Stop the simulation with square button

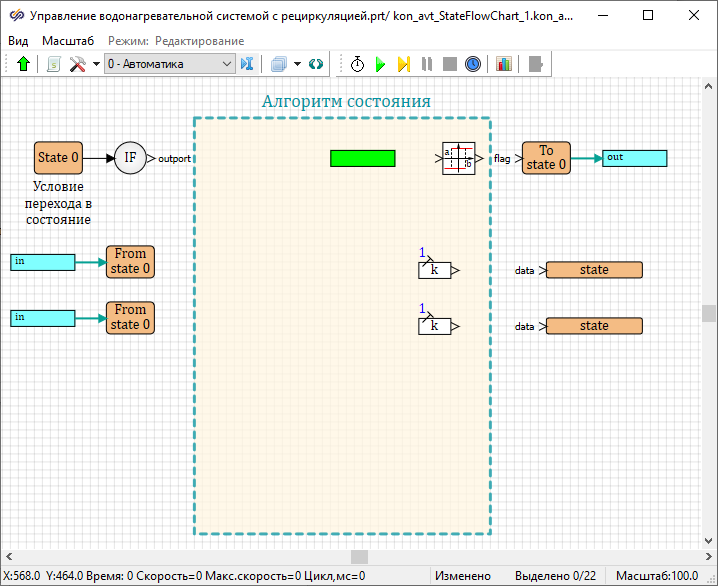(x=450, y=64)
